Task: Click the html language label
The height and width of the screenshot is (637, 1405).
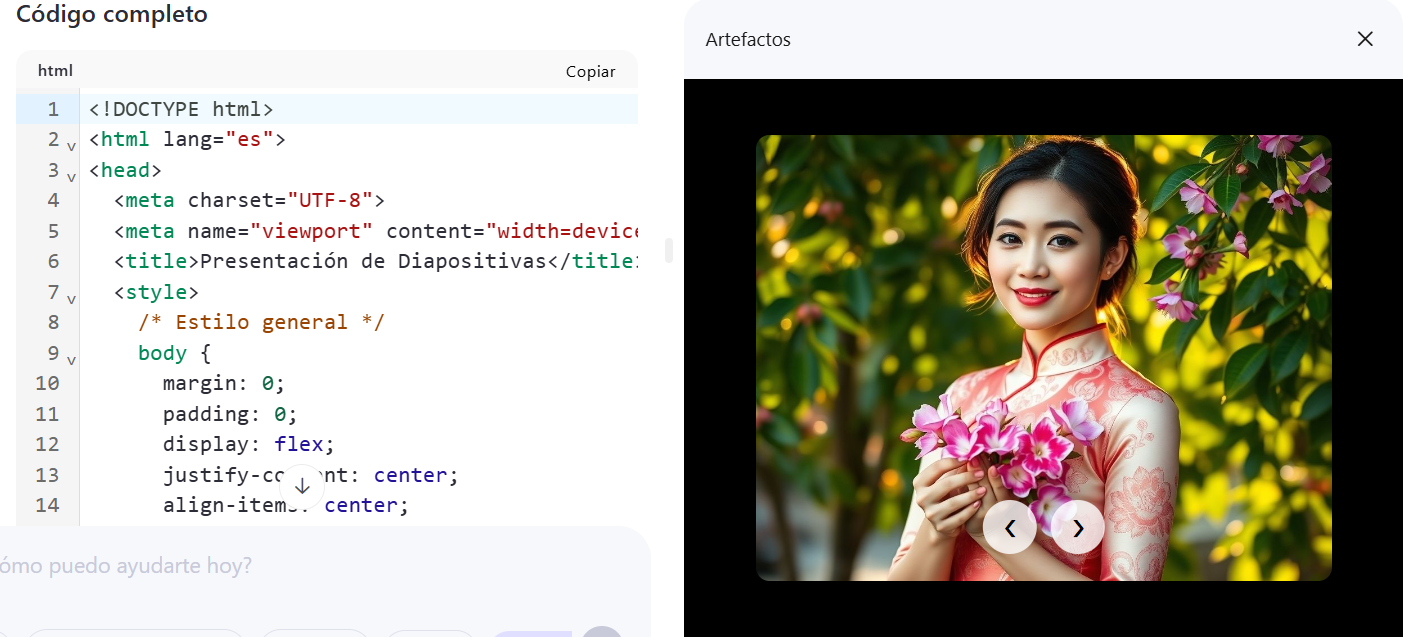Action: coord(55,71)
